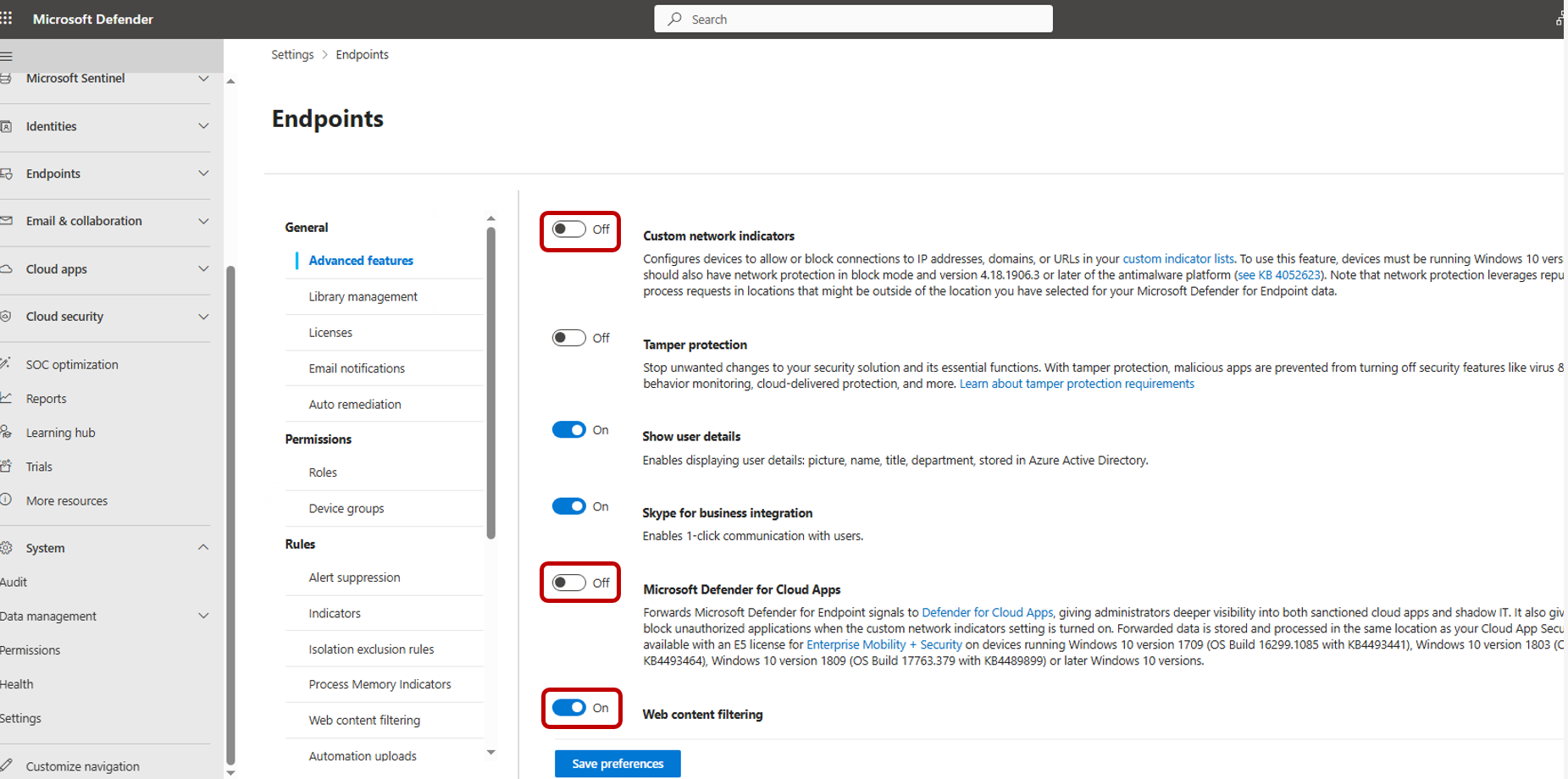Click settings list scroll up arrow
The height and width of the screenshot is (779, 1568).
point(490,218)
